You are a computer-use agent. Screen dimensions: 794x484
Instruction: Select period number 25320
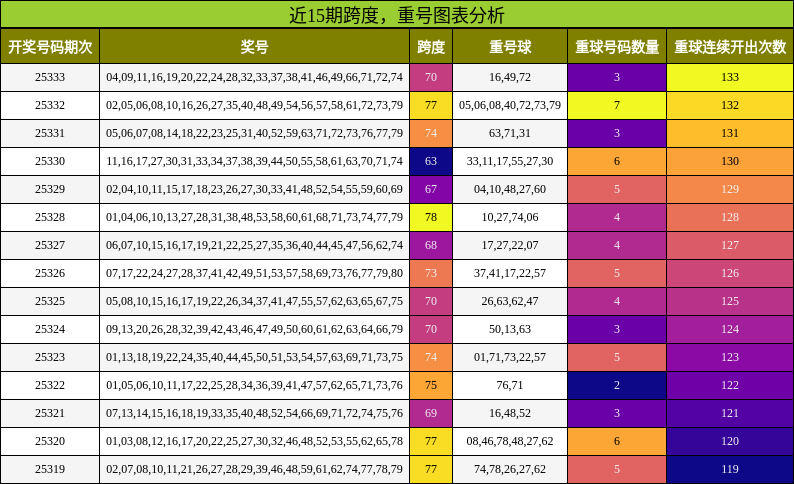[50, 441]
